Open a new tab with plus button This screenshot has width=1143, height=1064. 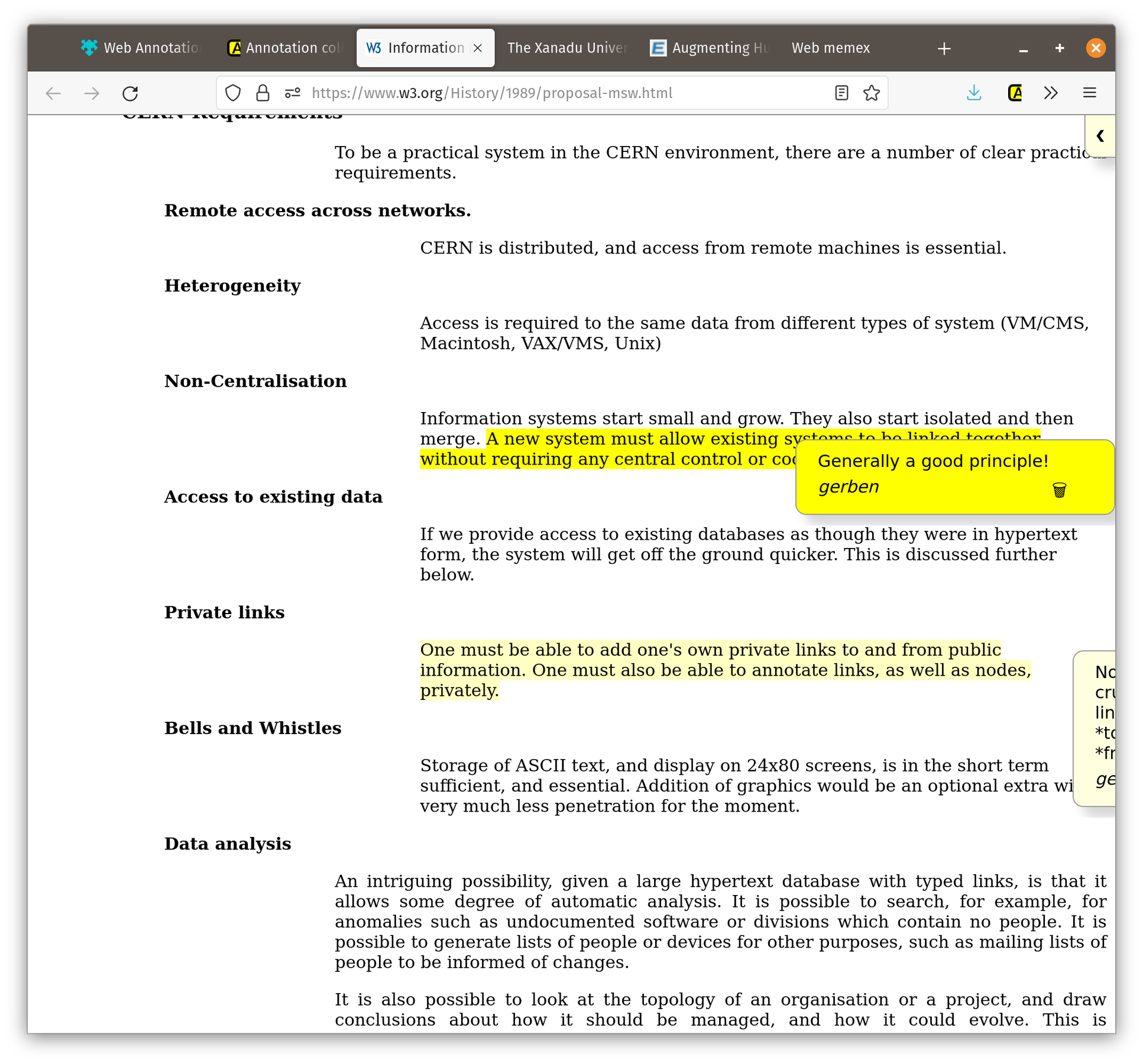point(944,48)
